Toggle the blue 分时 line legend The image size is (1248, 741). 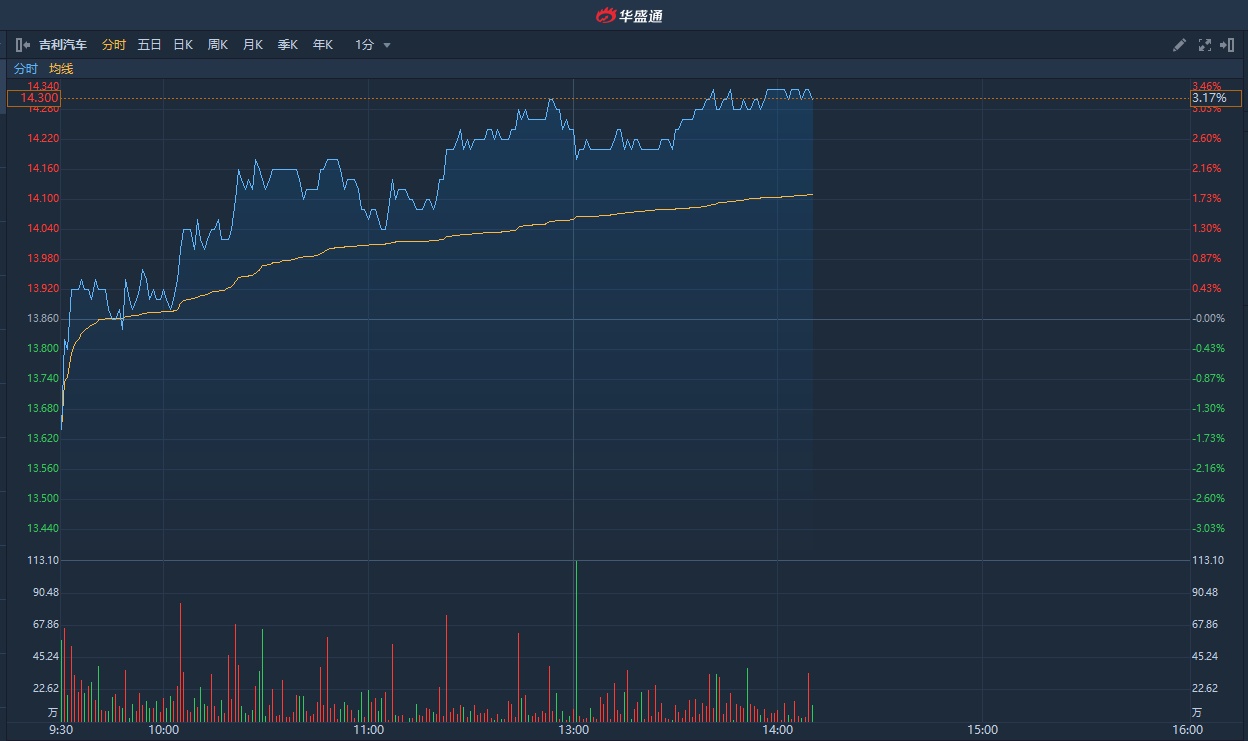point(25,69)
